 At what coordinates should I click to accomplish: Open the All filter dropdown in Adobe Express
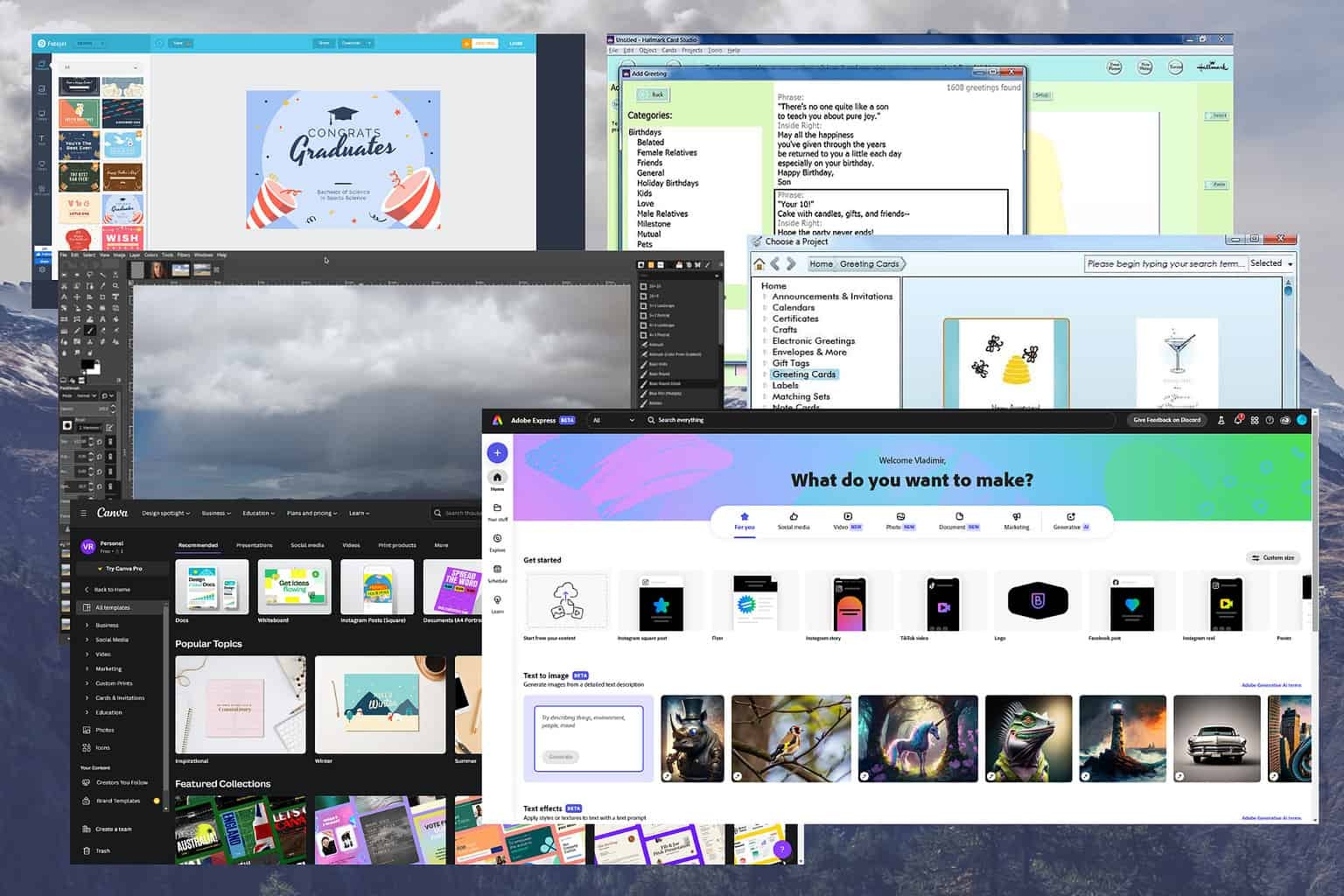tap(612, 420)
